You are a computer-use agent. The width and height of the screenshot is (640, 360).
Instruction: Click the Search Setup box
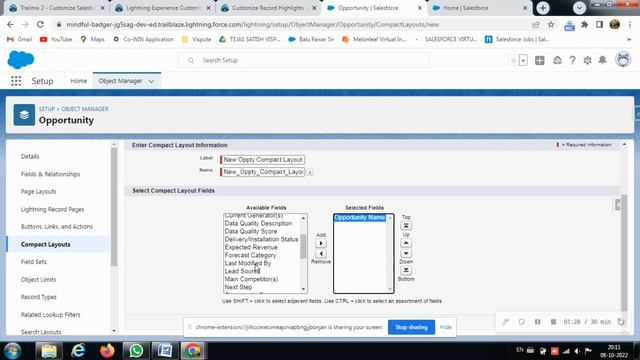click(x=304, y=60)
